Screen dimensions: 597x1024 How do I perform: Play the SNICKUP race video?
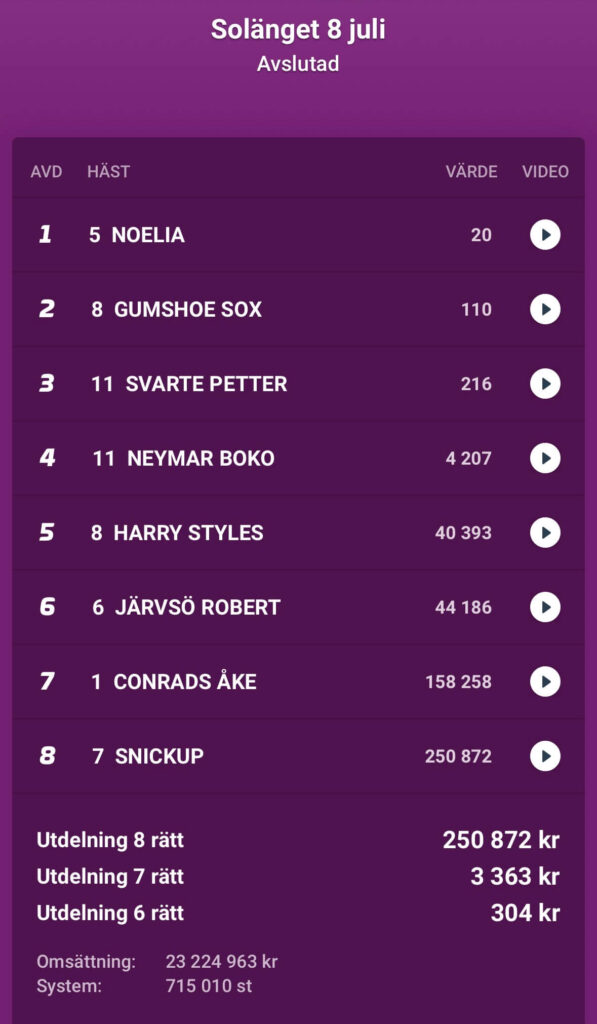point(545,756)
